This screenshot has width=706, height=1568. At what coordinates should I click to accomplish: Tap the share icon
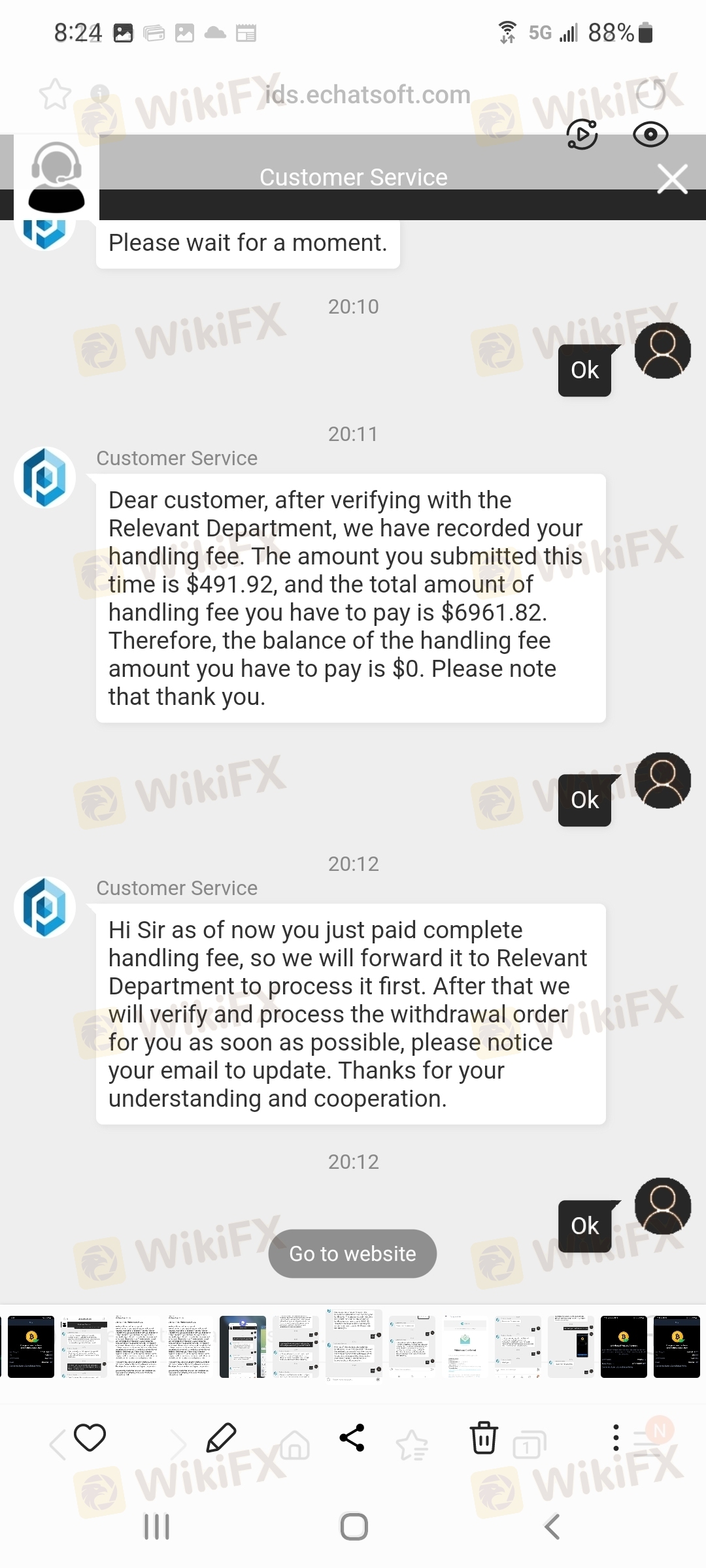point(352,1437)
